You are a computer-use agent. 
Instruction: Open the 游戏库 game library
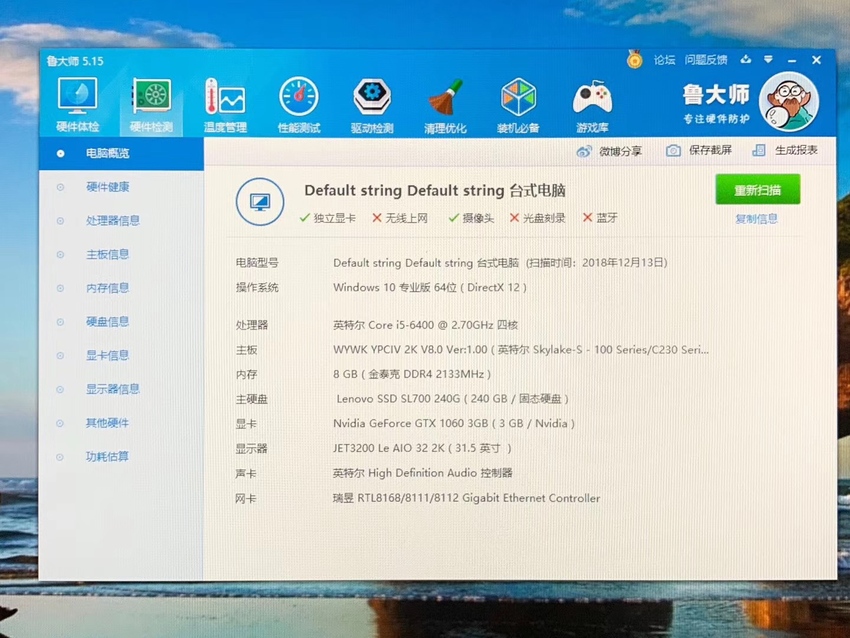(x=592, y=105)
